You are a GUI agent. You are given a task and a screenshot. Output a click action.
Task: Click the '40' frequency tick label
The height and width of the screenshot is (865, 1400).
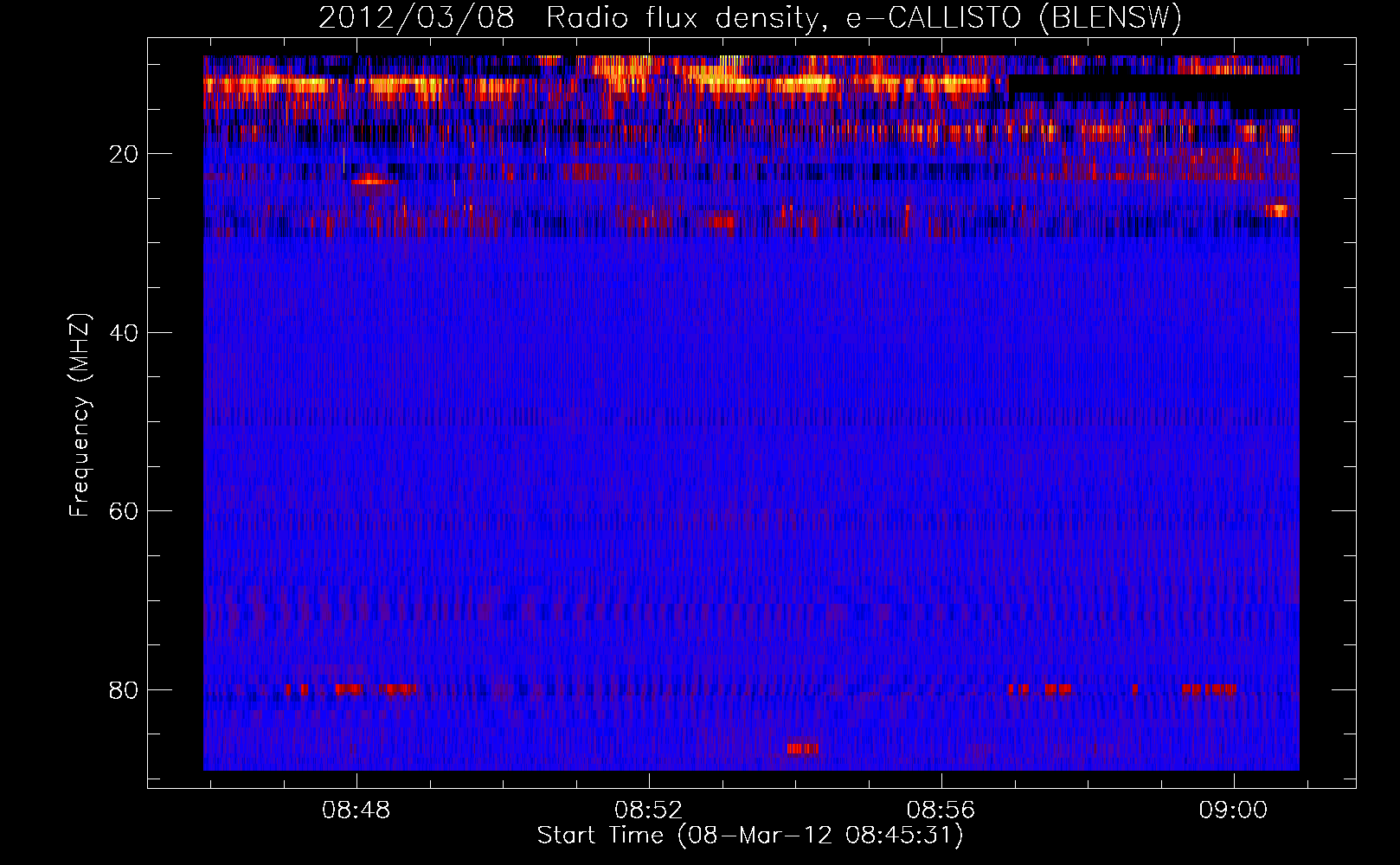(x=124, y=333)
